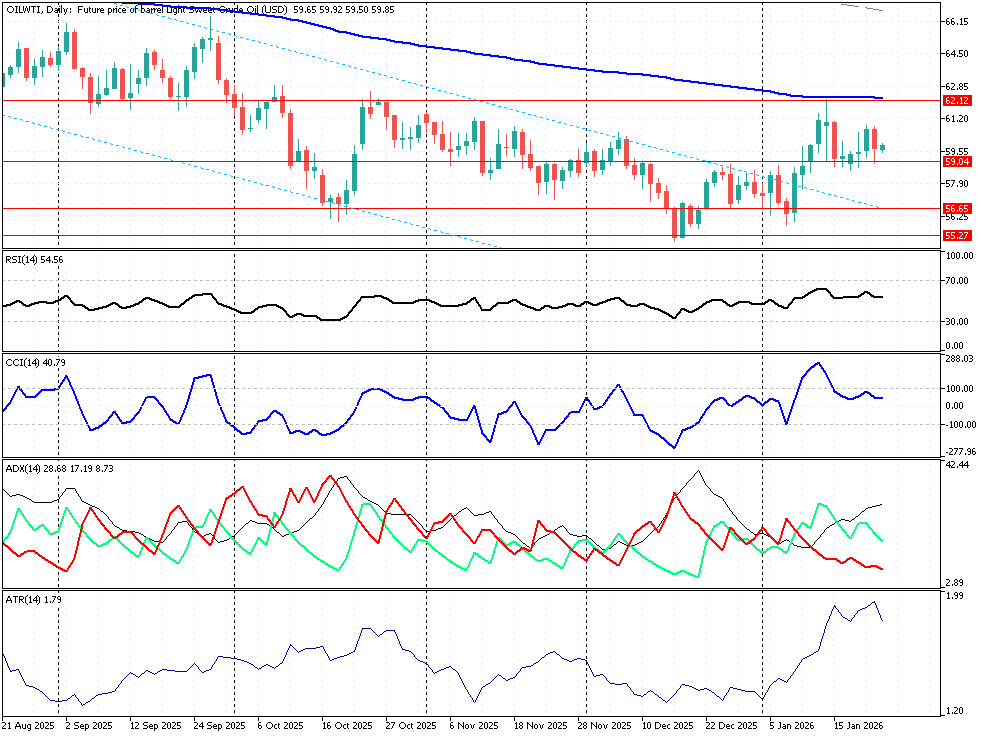Click the 21 Aug 2025 date label
983x737 pixels.
pos(28,724)
